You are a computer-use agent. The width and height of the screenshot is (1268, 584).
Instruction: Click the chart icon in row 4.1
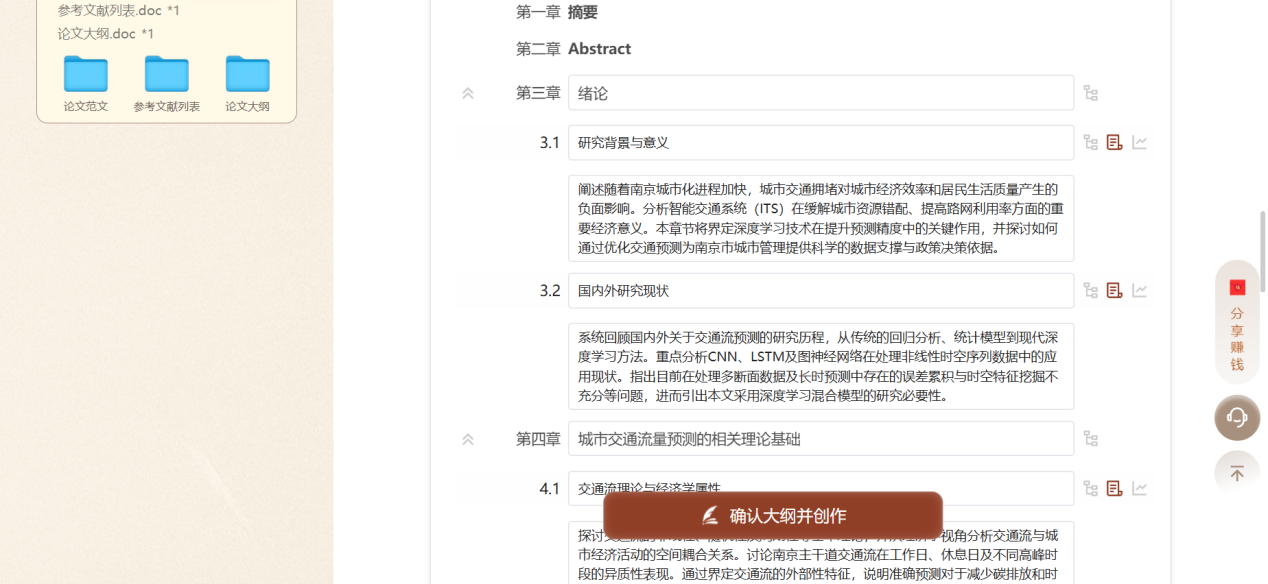coord(1139,489)
